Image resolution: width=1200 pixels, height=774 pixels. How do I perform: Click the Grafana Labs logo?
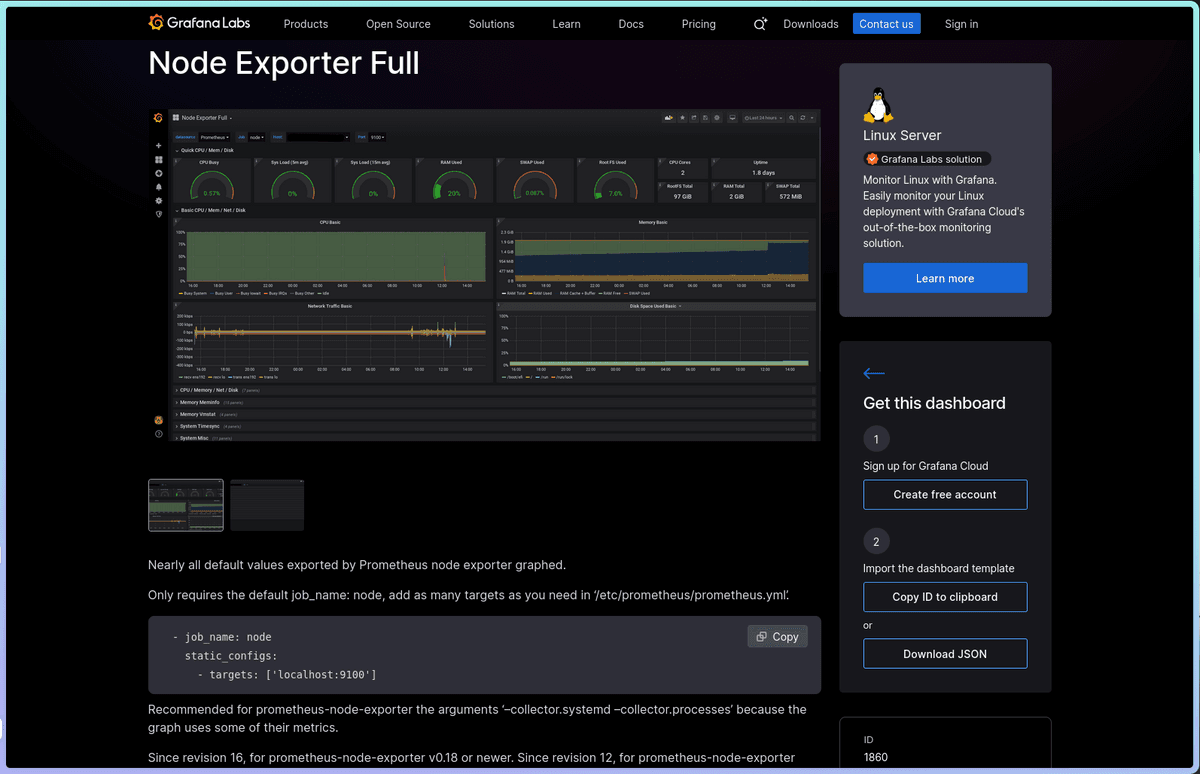click(x=199, y=23)
